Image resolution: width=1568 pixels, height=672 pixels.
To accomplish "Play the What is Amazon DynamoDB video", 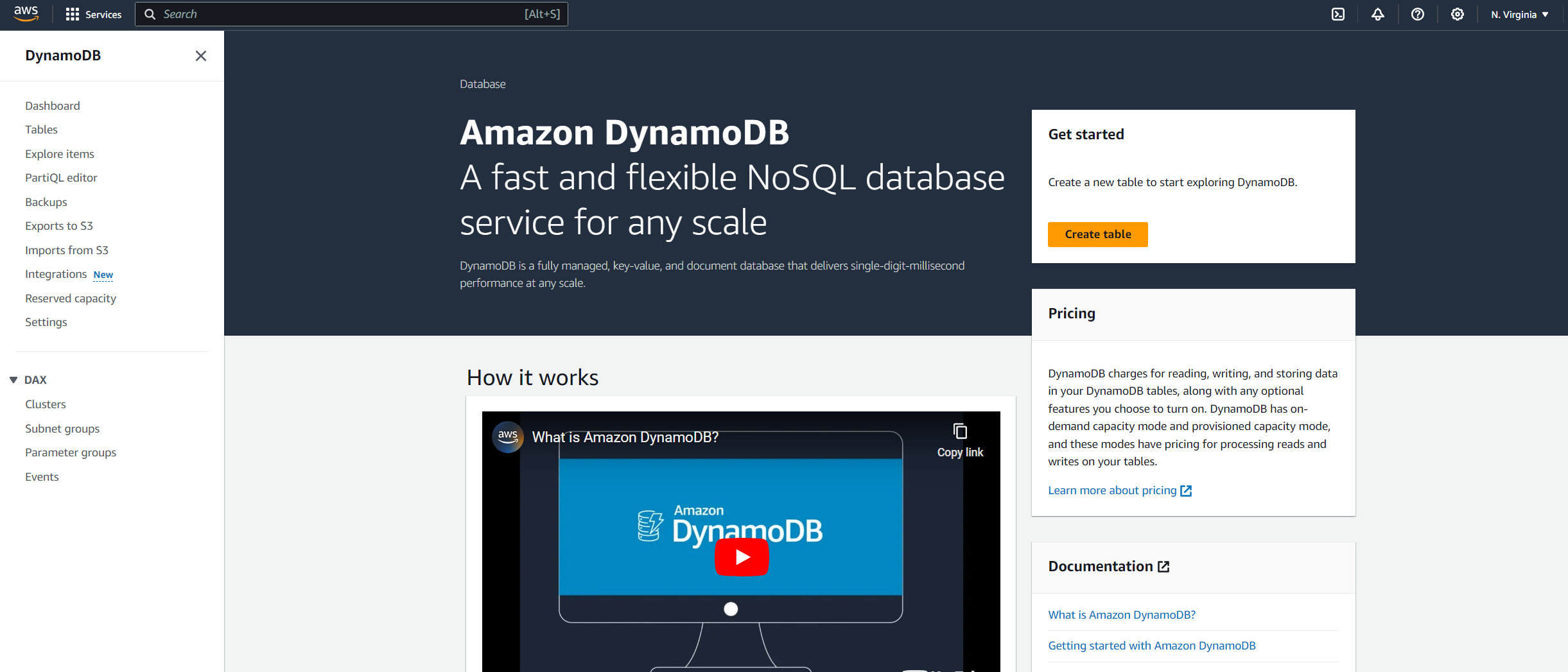I will coord(742,557).
